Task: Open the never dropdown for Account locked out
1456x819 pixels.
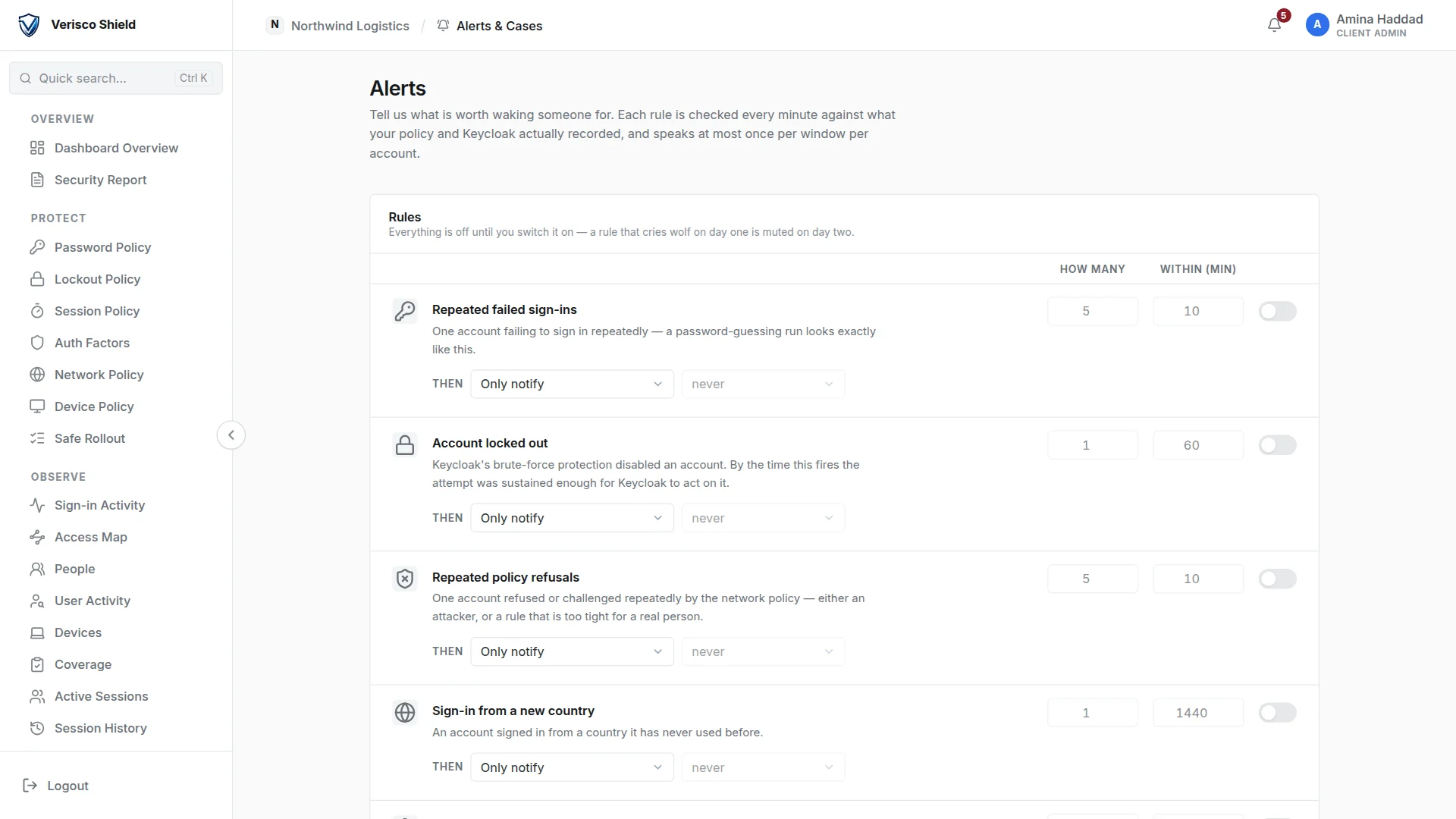Action: click(763, 518)
